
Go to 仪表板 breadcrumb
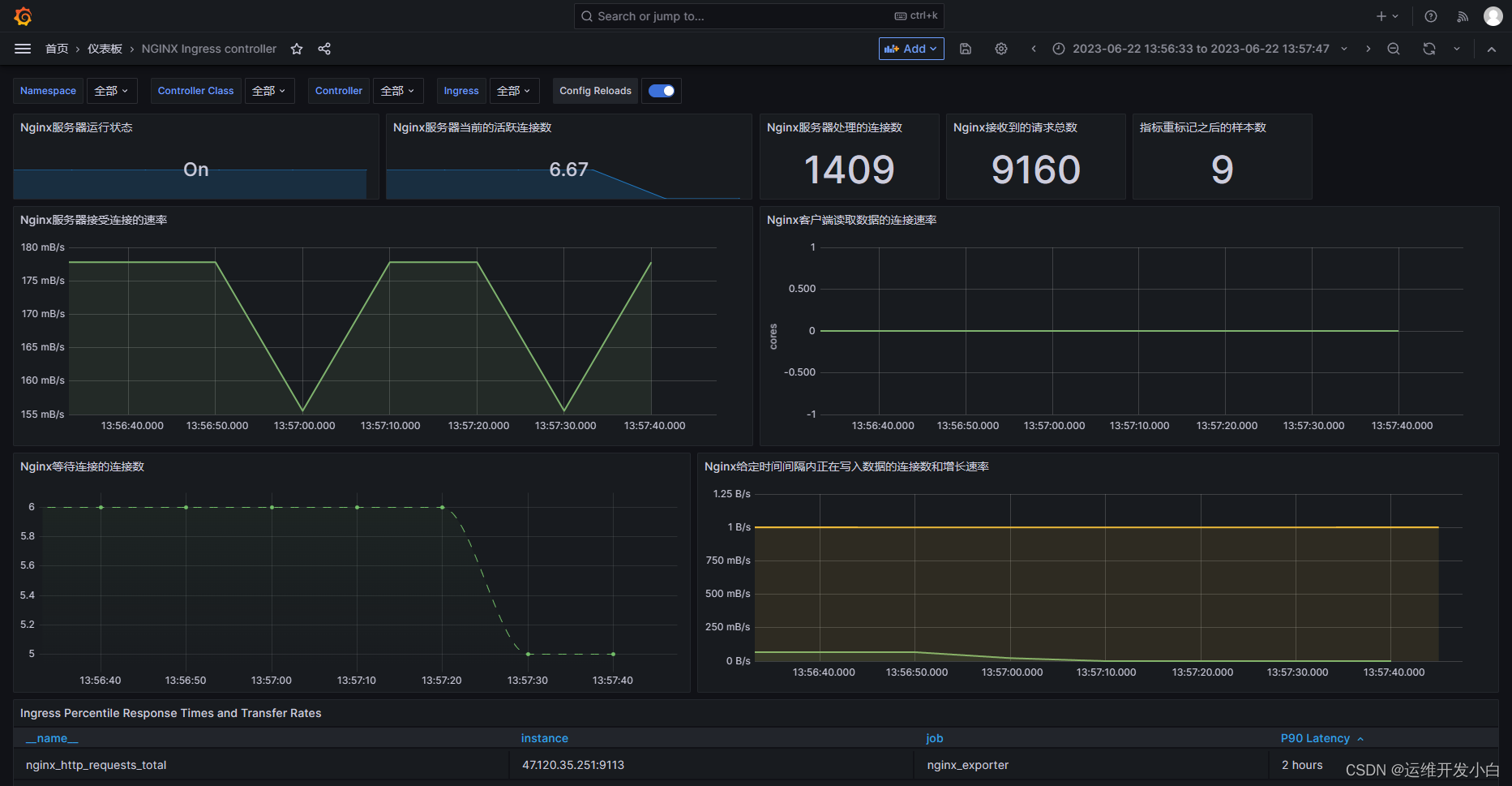click(x=105, y=49)
